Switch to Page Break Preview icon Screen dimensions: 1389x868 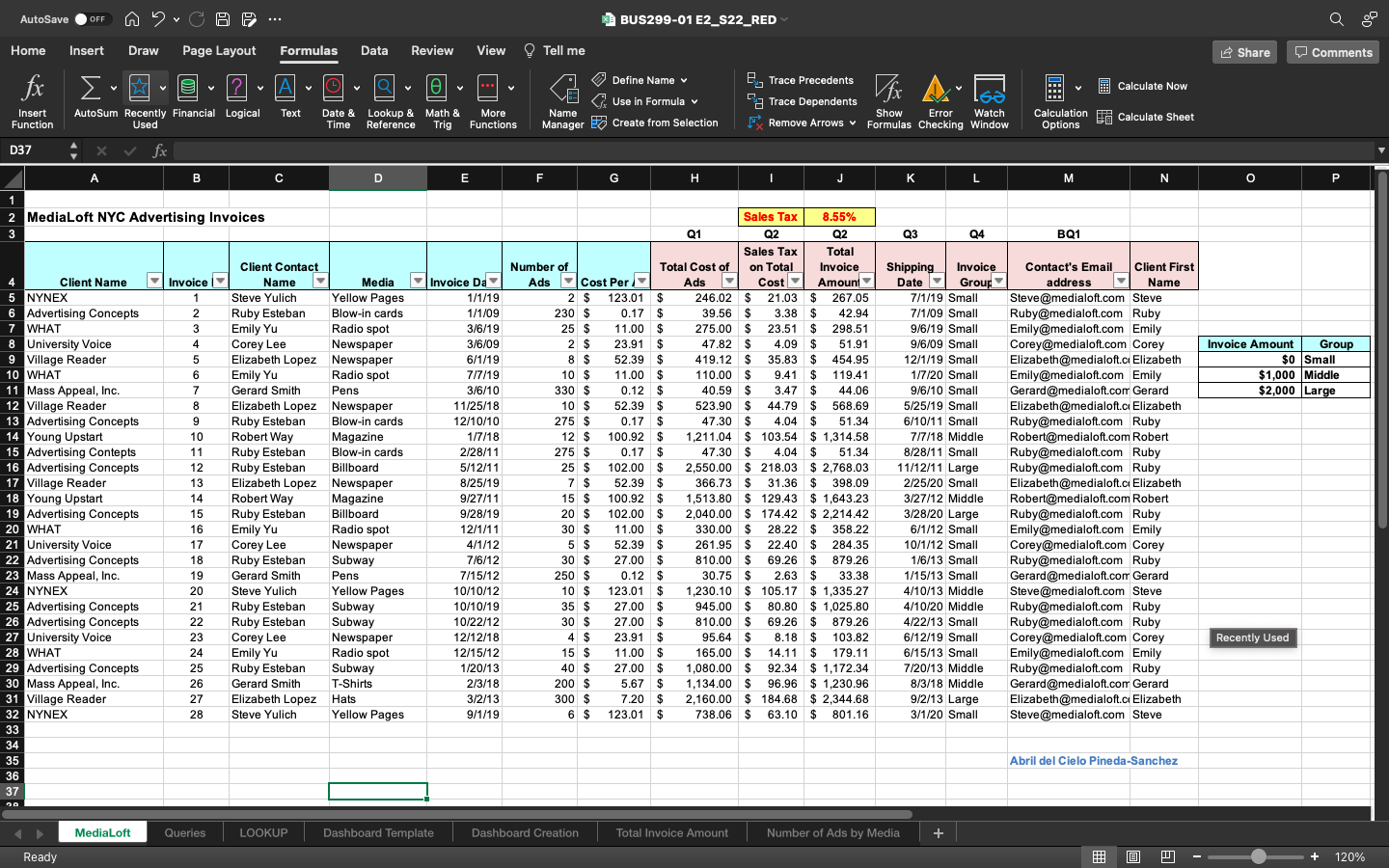1168,856
